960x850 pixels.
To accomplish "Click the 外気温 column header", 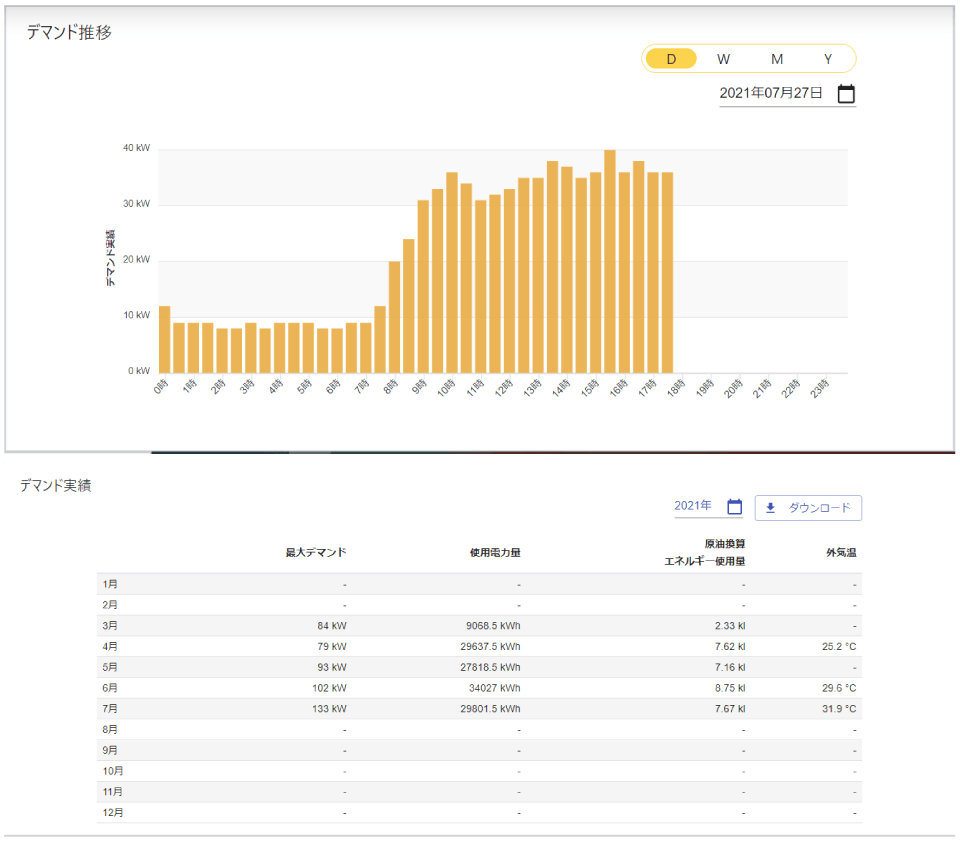I will [x=840, y=552].
